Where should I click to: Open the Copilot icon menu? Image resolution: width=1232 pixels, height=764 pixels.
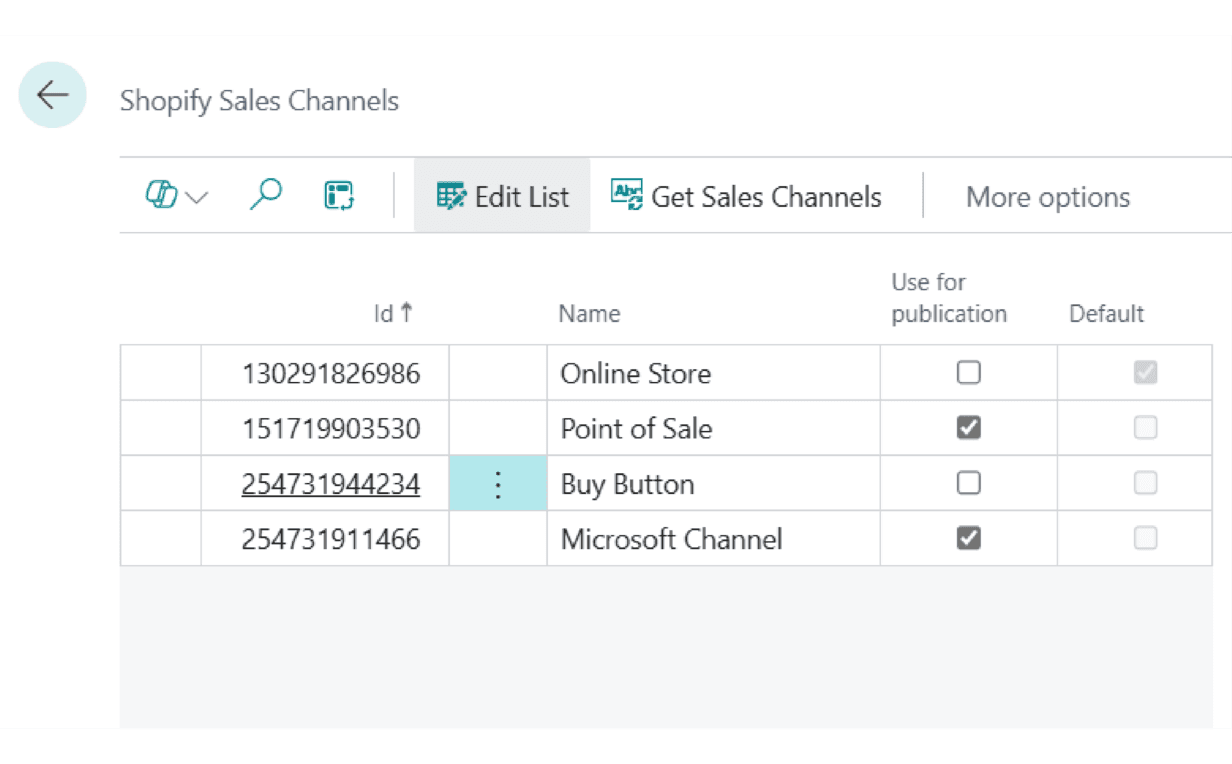162,196
